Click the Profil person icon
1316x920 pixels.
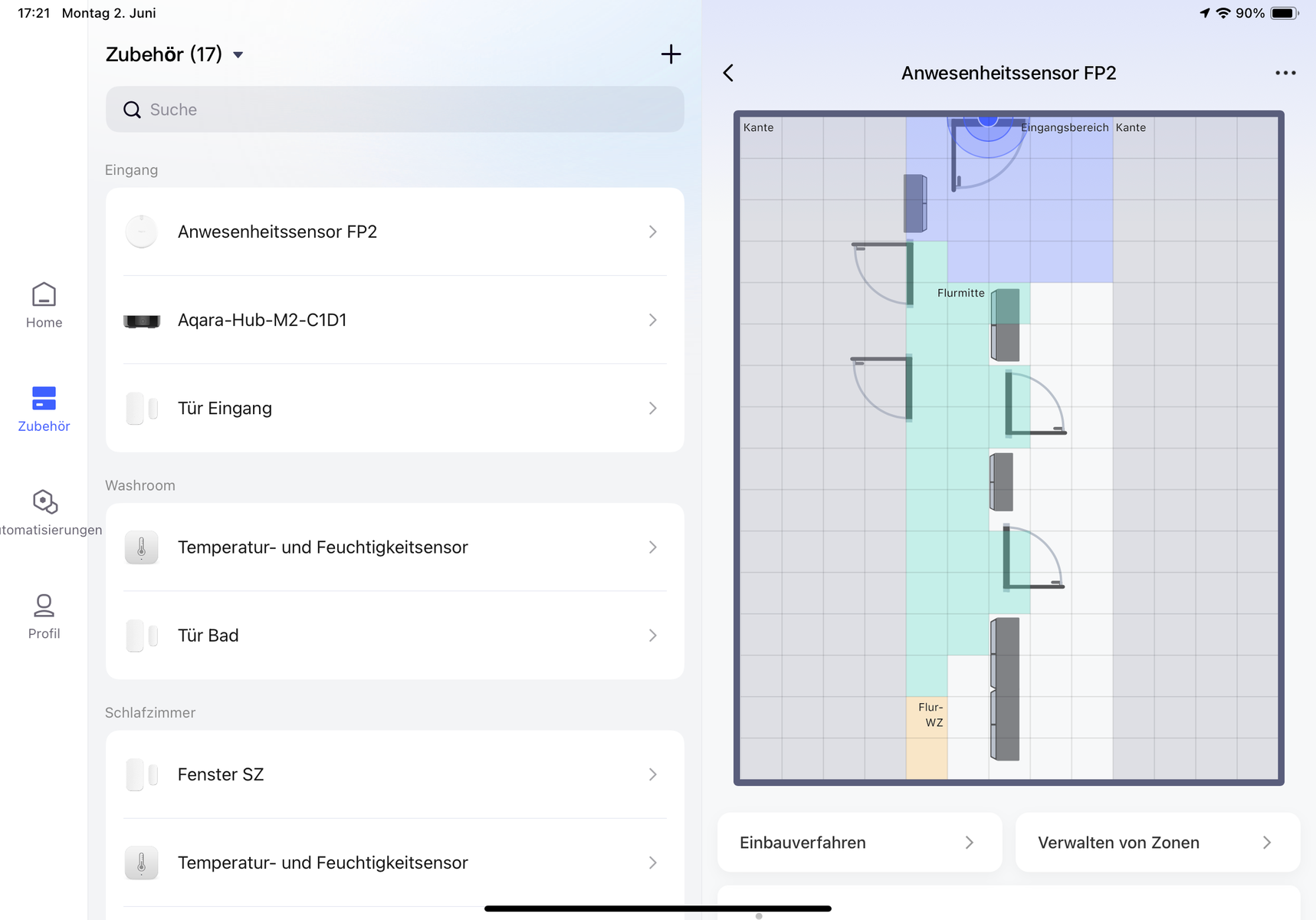point(44,606)
